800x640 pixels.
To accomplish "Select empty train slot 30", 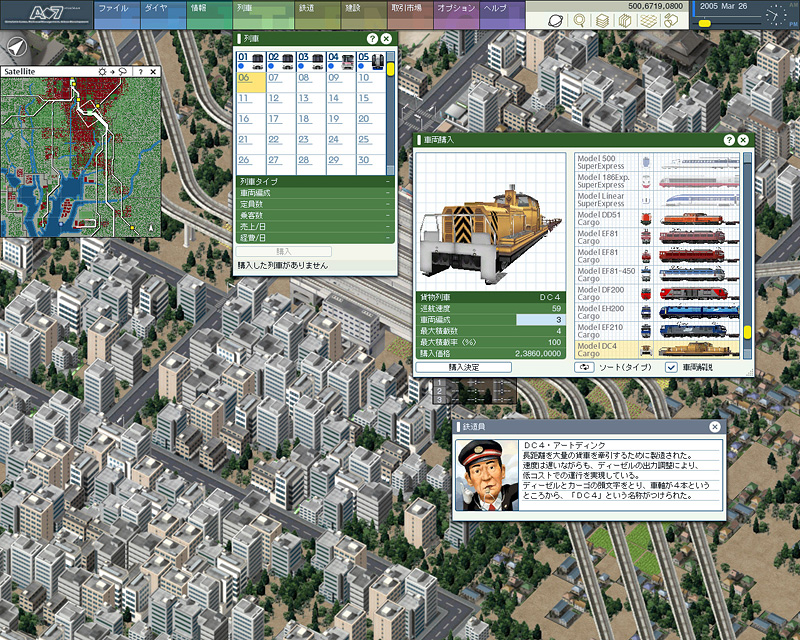I will click(371, 164).
